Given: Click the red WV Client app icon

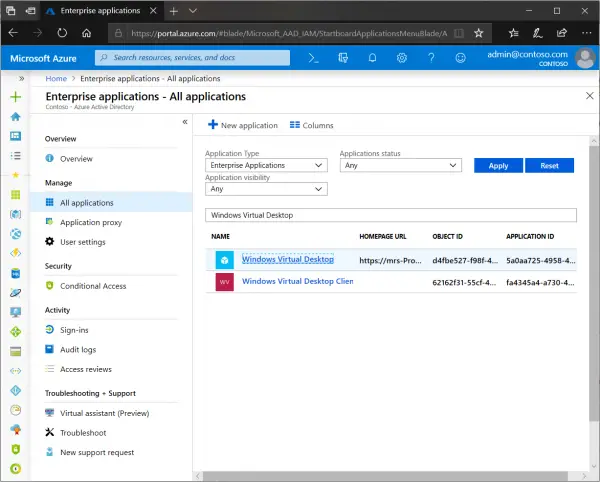Looking at the screenshot, I should tap(225, 282).
